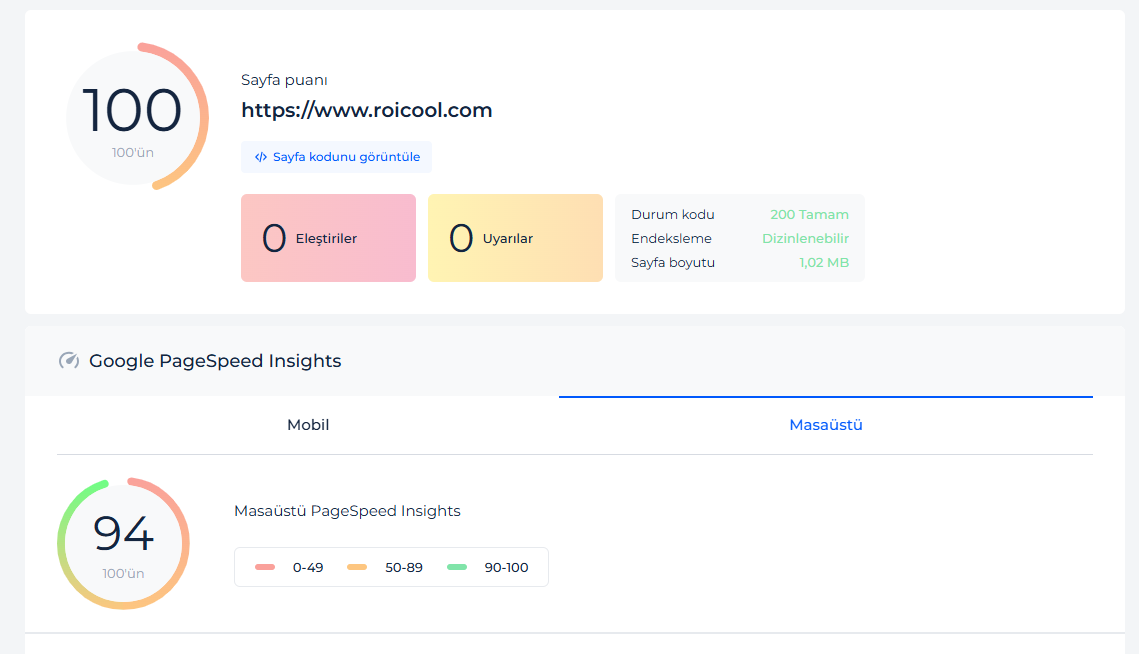1139x654 pixels.
Task: Click the 0-49 legend text
Action: (308, 568)
